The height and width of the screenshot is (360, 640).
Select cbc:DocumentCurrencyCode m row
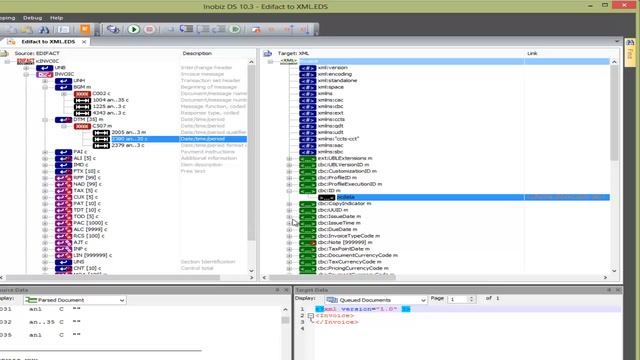[x=358, y=256]
